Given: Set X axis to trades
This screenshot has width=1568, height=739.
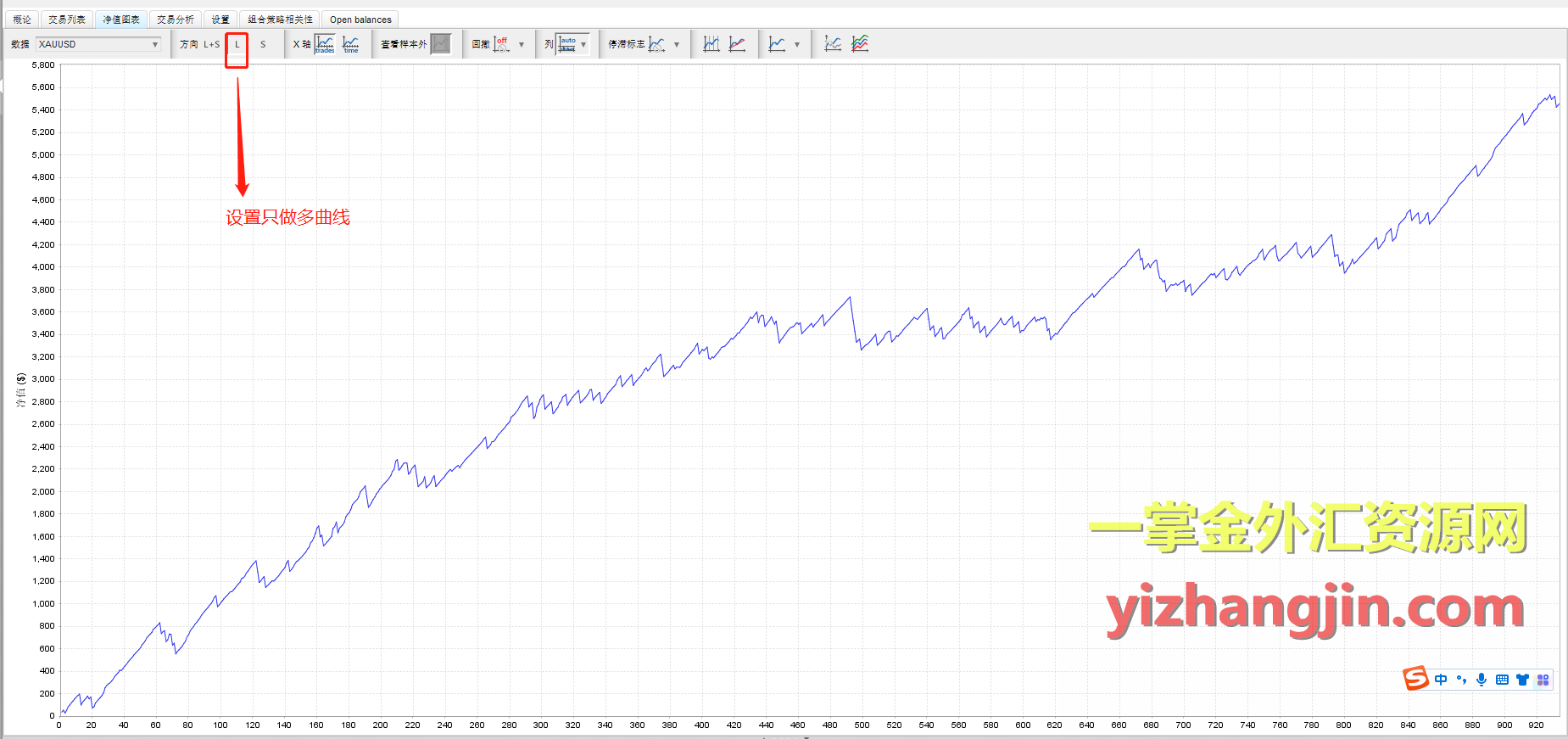Looking at the screenshot, I should pos(325,44).
